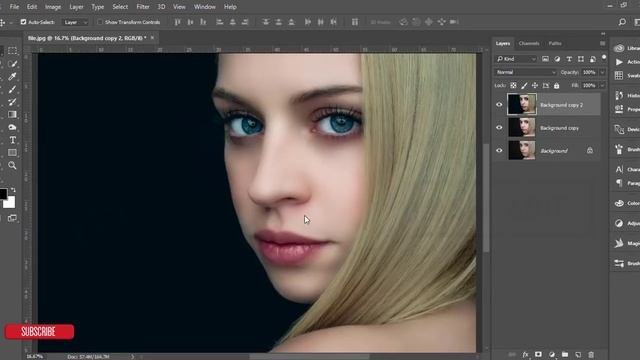Lock transparent pixels of the layer
640x360 pixels.
pos(513,86)
